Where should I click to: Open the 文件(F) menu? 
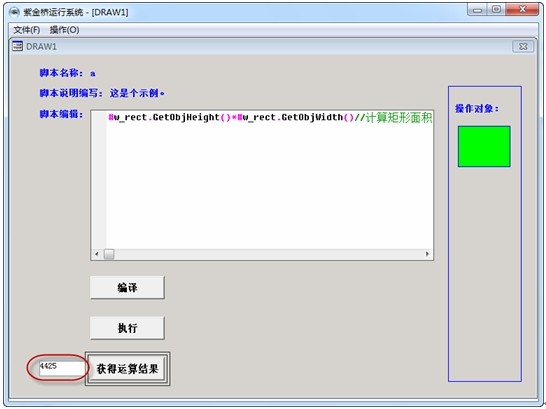click(26, 30)
